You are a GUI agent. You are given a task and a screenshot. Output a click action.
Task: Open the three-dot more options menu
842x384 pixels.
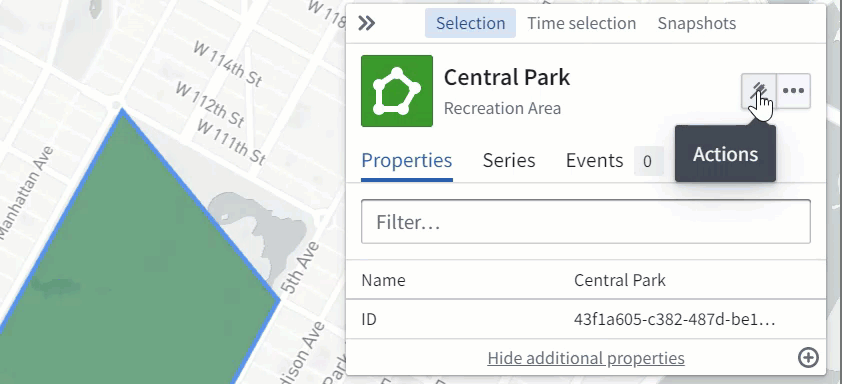pos(793,91)
